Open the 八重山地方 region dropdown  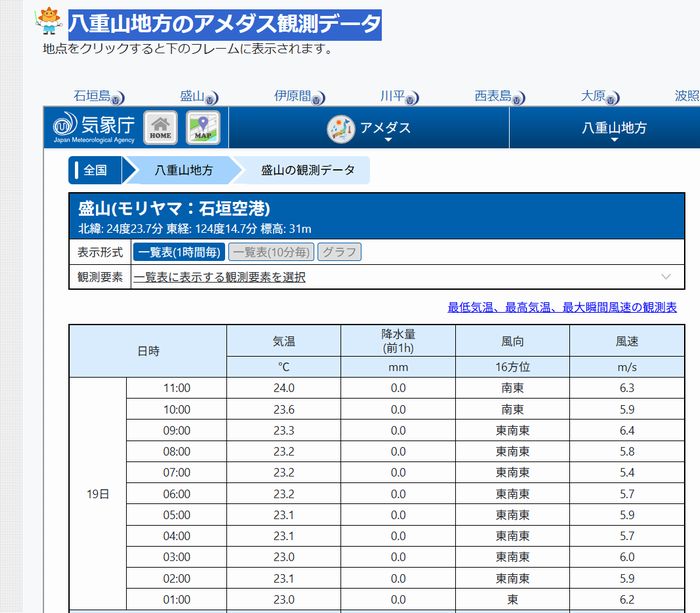[x=614, y=128]
